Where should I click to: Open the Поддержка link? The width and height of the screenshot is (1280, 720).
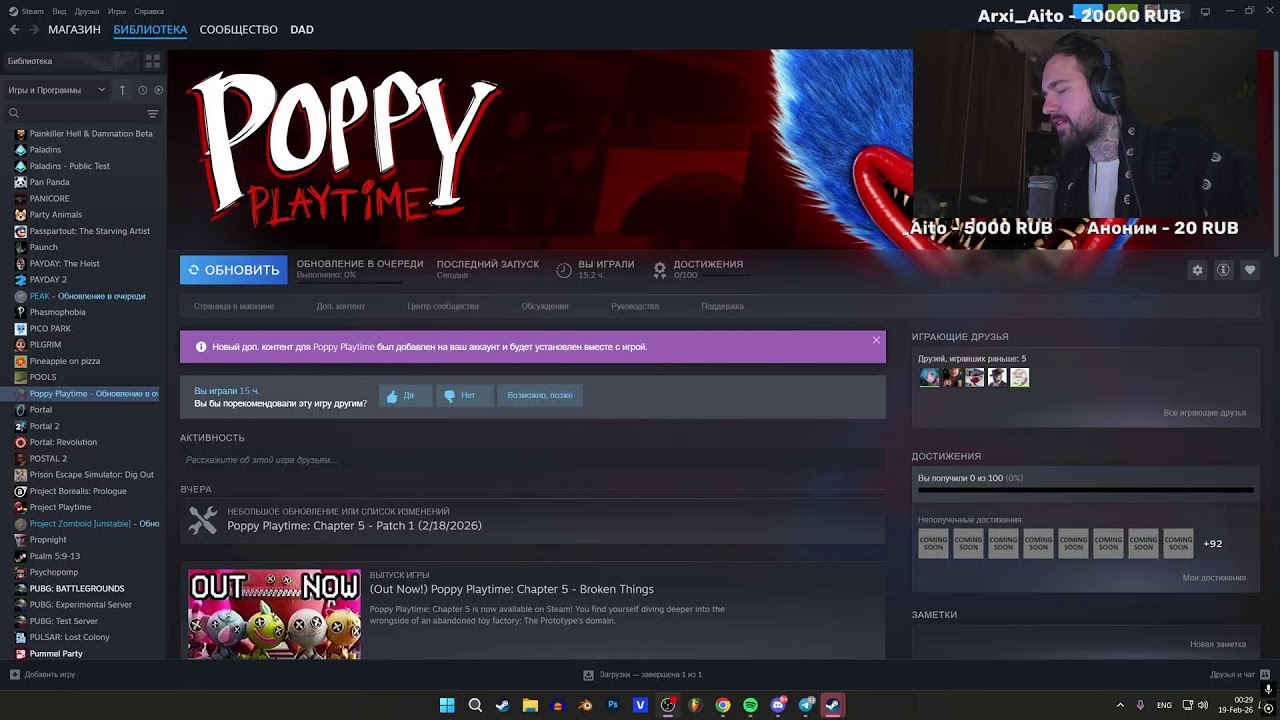point(722,306)
